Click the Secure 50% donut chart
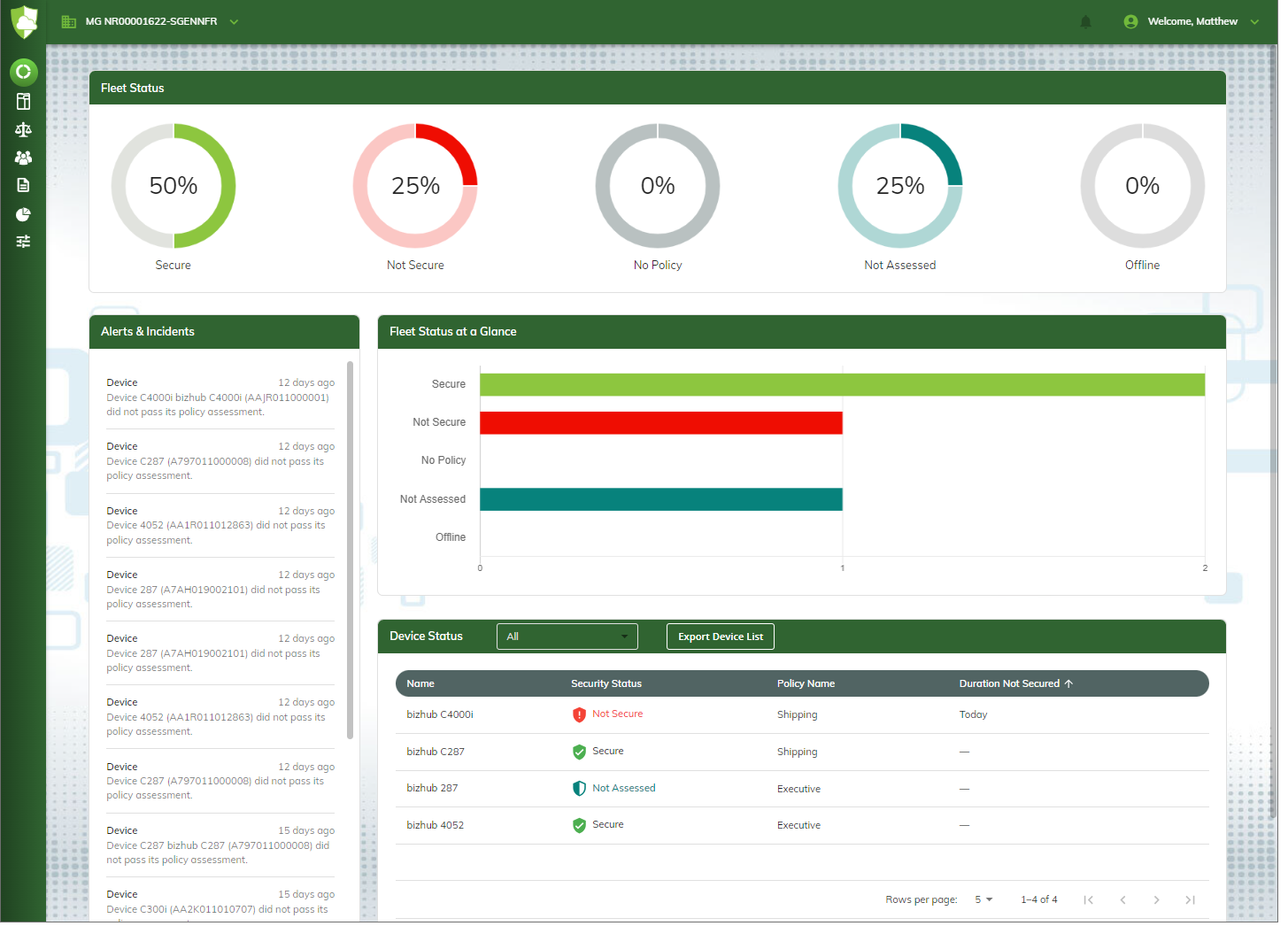1288x926 pixels. click(174, 186)
